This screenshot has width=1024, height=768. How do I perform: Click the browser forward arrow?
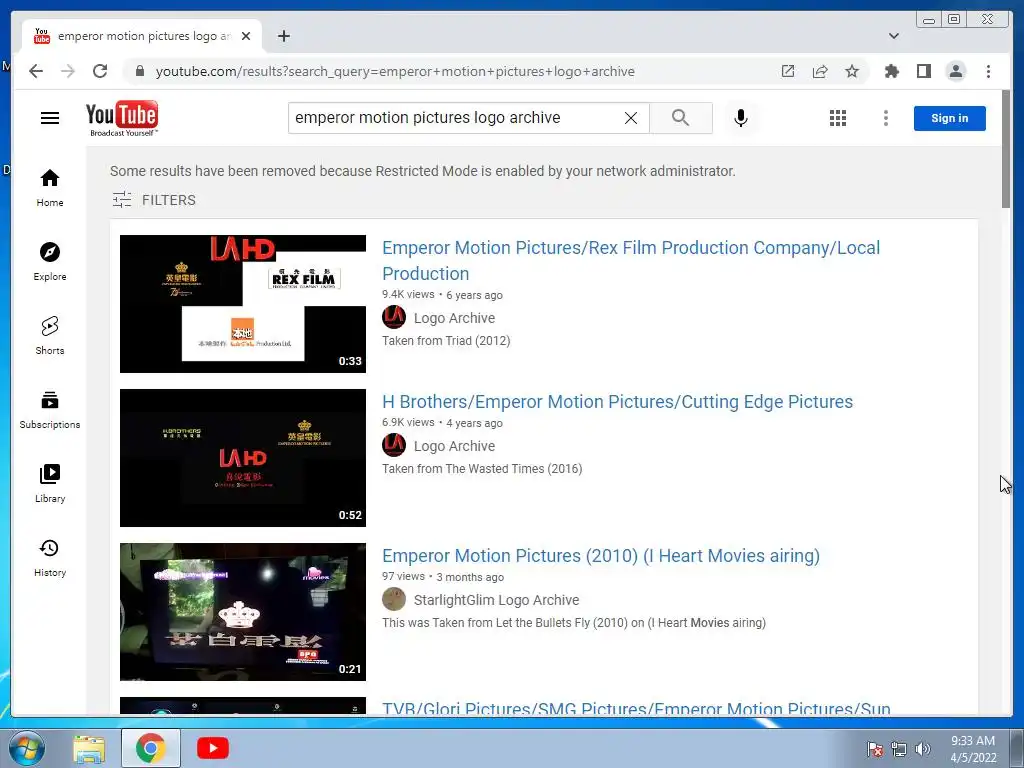[68, 71]
